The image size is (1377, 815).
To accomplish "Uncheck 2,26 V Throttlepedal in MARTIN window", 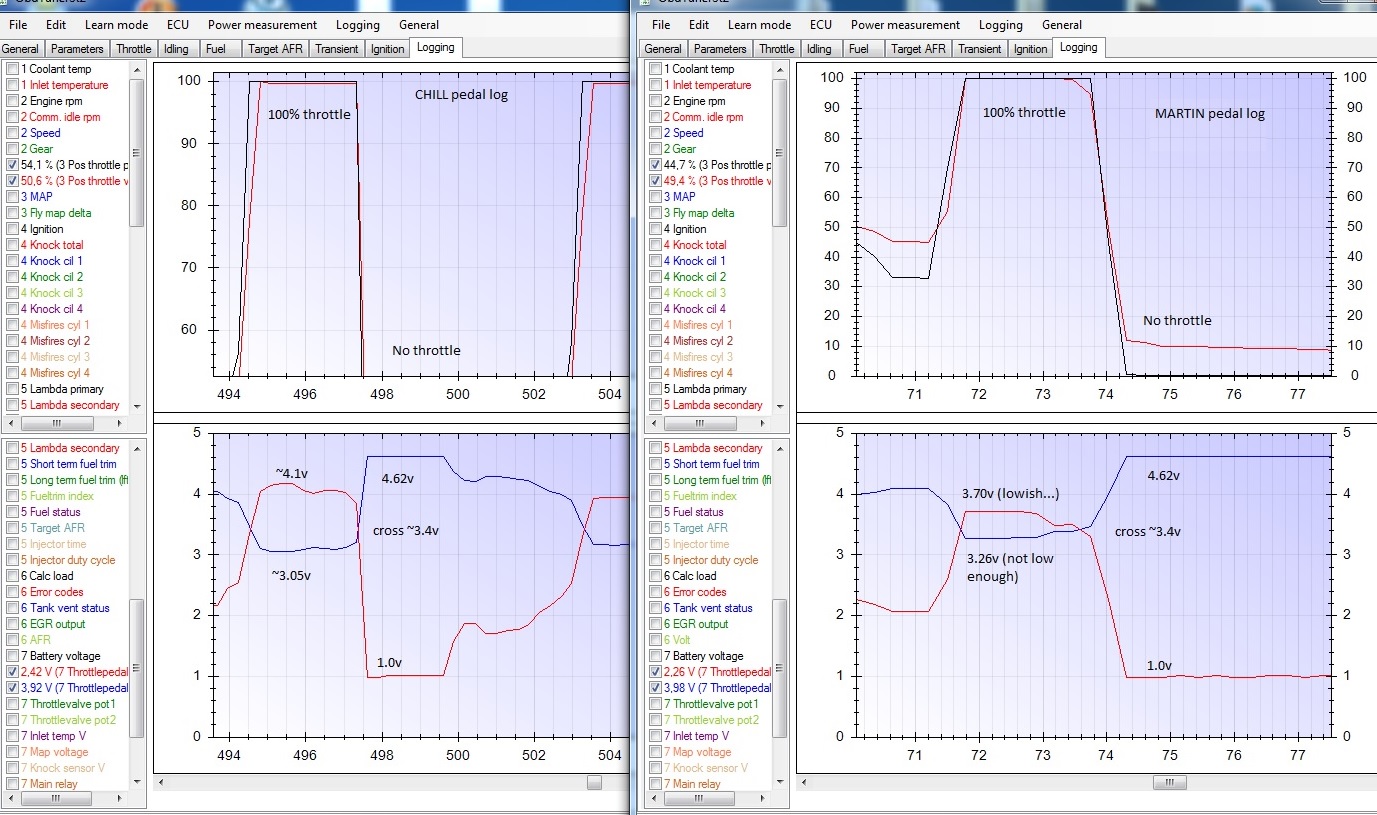I will pyautogui.click(x=656, y=672).
